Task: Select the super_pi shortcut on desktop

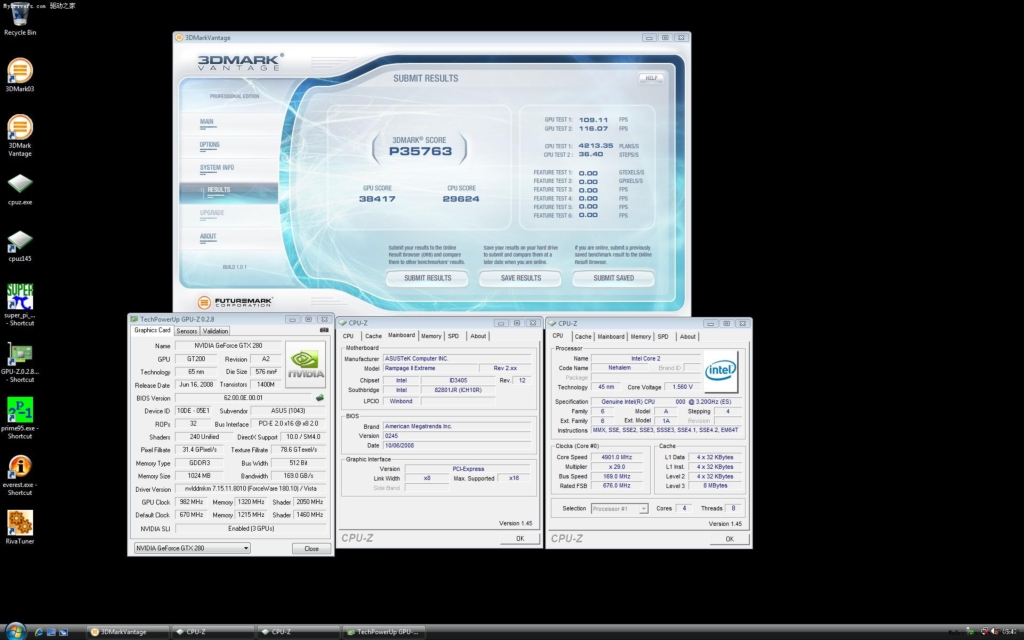Action: point(20,304)
